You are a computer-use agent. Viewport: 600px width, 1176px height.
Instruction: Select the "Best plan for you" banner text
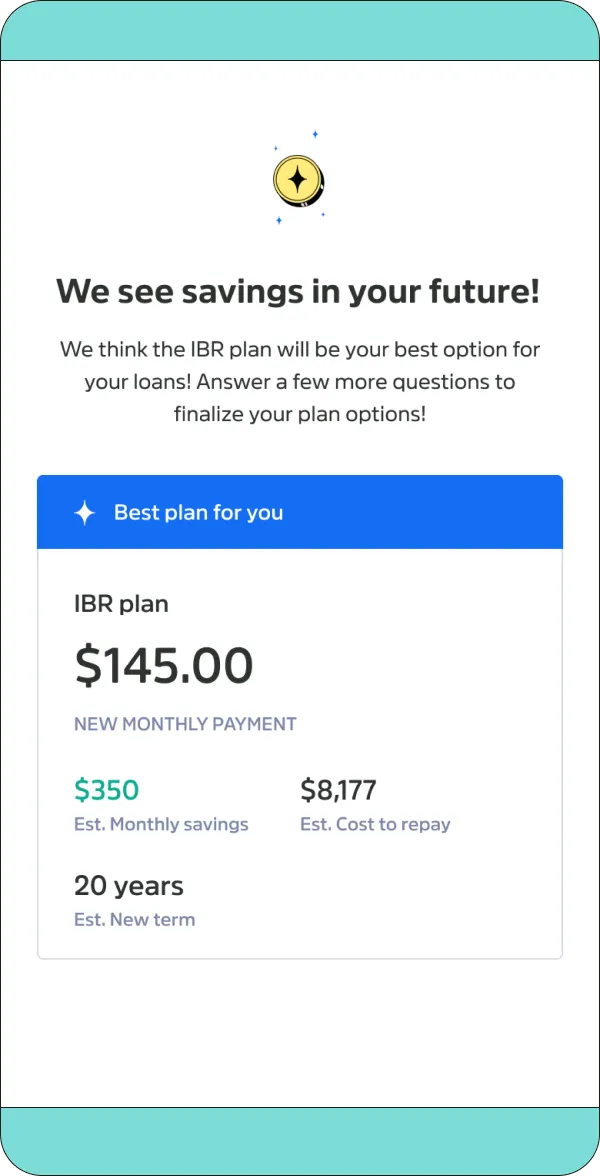198,513
